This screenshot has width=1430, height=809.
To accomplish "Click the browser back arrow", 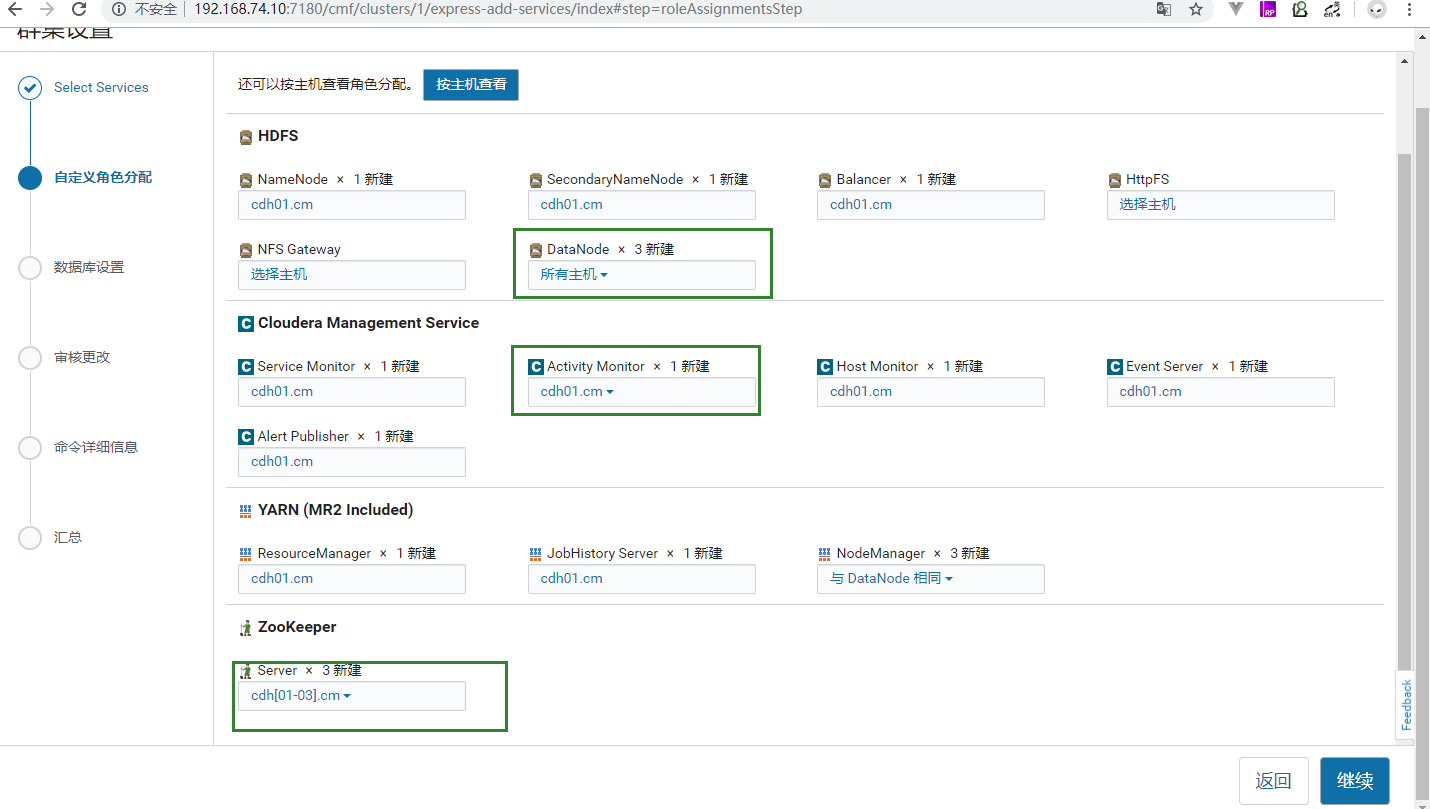I will pos(15,9).
